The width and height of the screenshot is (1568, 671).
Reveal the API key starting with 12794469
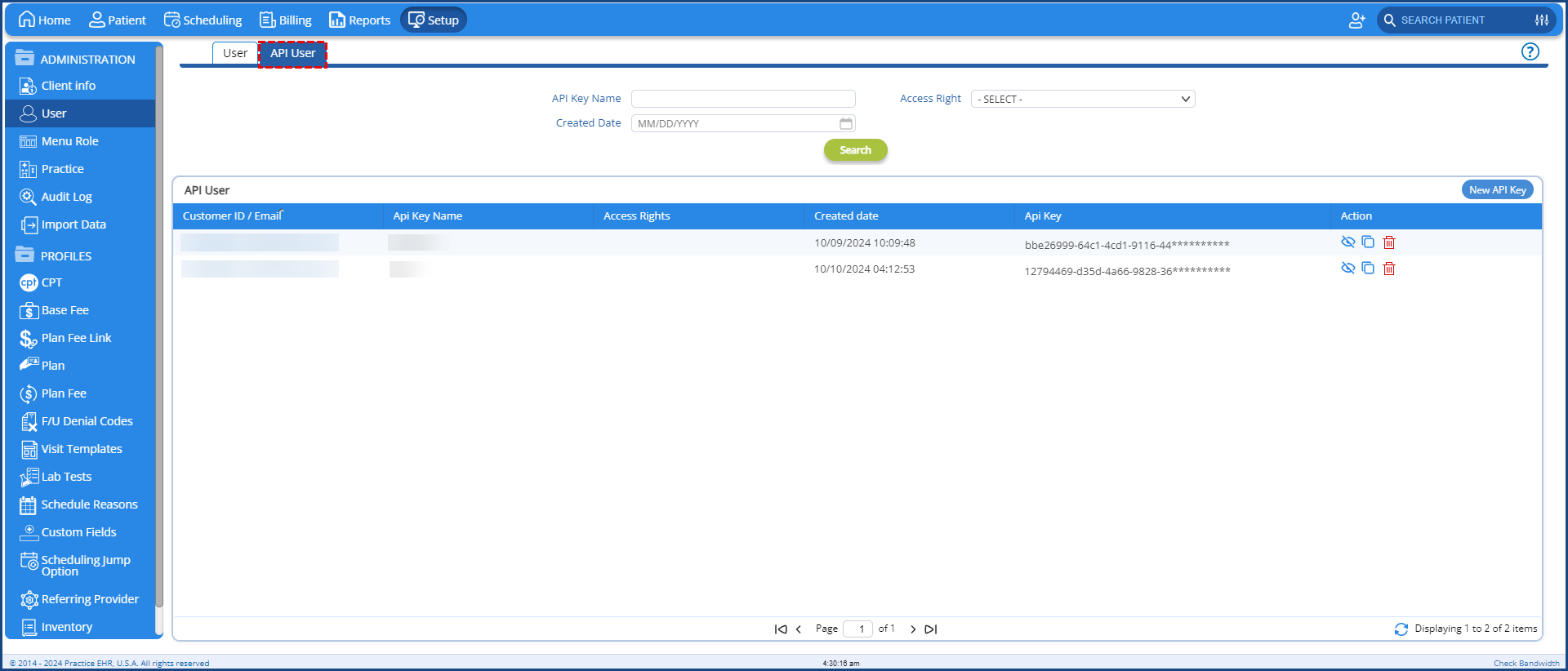pyautogui.click(x=1347, y=269)
